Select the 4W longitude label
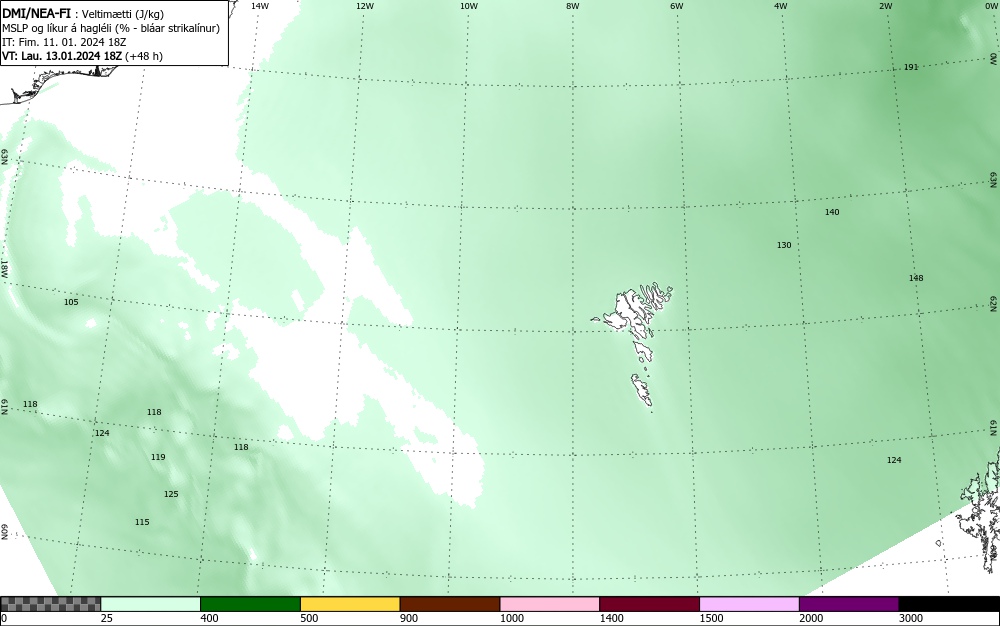This screenshot has height=626, width=1000. coord(781,6)
